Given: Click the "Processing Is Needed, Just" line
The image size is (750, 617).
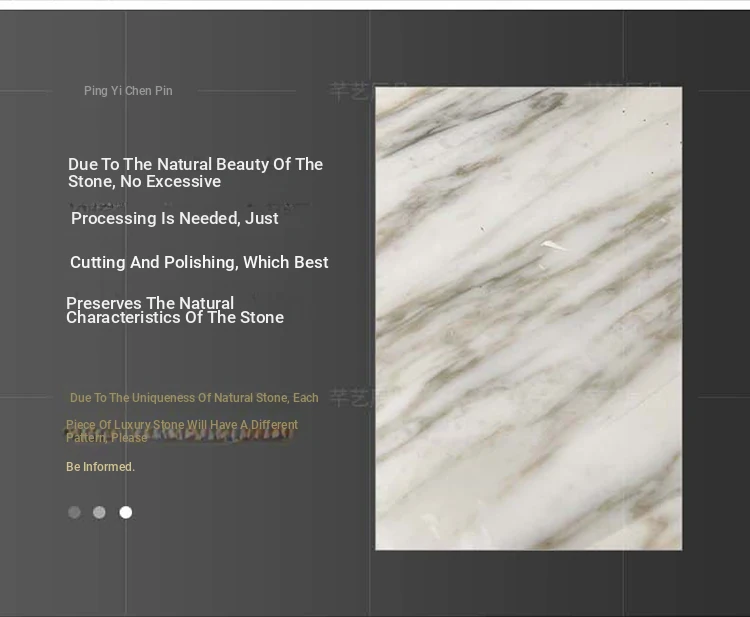Looking at the screenshot, I should point(175,218).
